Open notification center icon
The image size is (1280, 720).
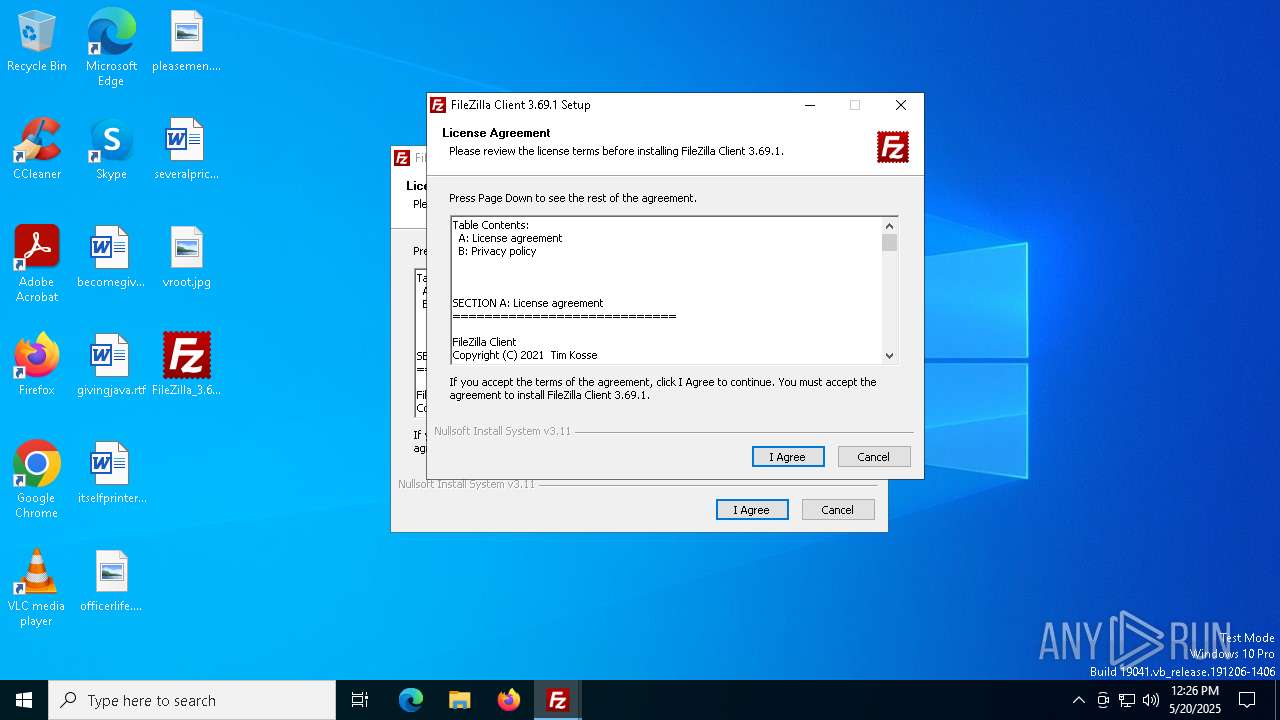click(x=1247, y=700)
